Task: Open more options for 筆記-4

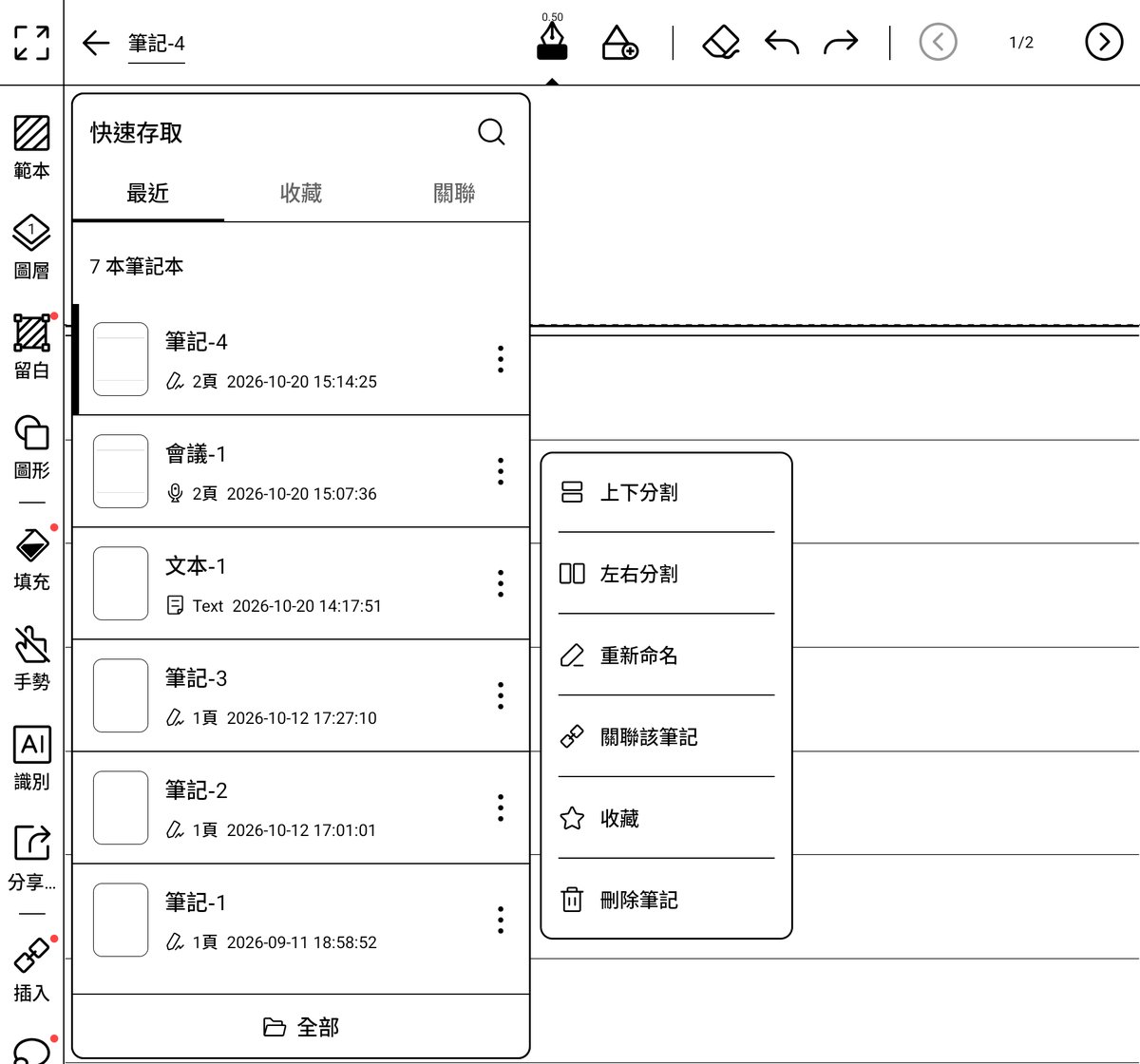Action: click(501, 359)
